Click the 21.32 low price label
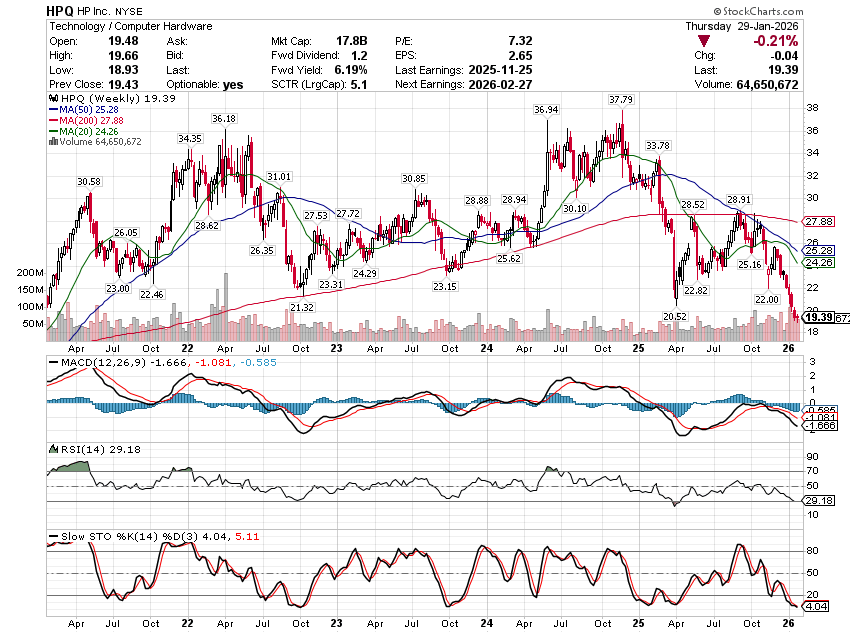The width and height of the screenshot is (850, 633). tap(302, 307)
